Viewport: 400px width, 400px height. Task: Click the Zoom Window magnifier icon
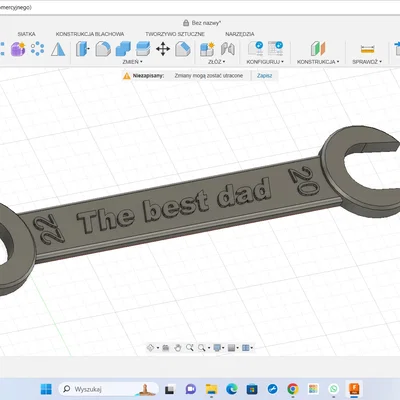(202, 348)
